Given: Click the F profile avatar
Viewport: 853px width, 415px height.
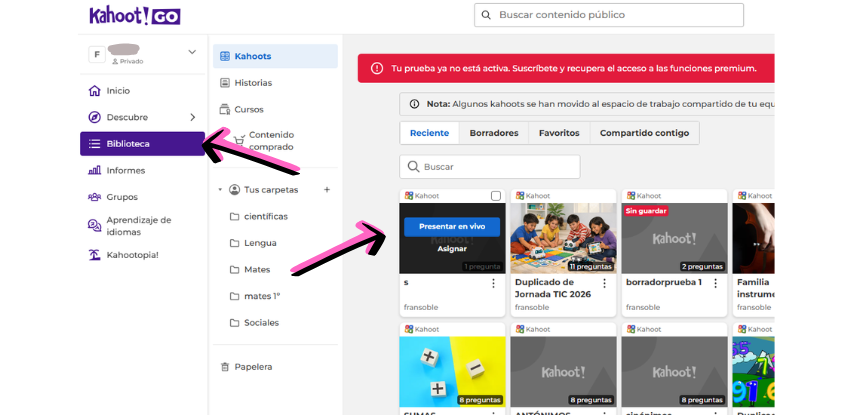Looking at the screenshot, I should (97, 54).
